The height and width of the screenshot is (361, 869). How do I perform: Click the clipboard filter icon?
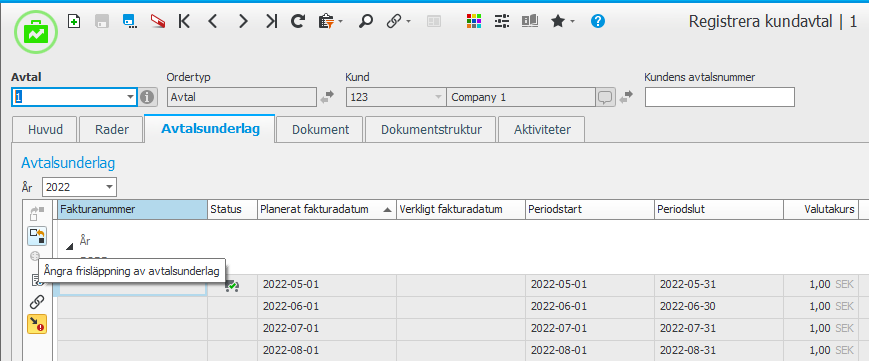click(x=326, y=22)
